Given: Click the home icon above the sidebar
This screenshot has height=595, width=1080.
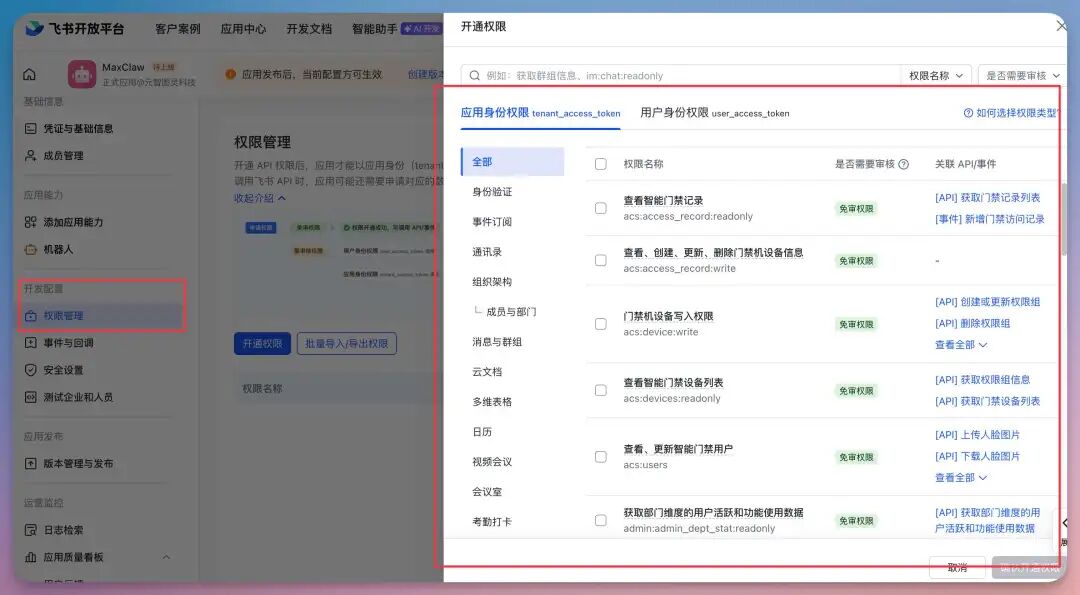Looking at the screenshot, I should coord(30,74).
